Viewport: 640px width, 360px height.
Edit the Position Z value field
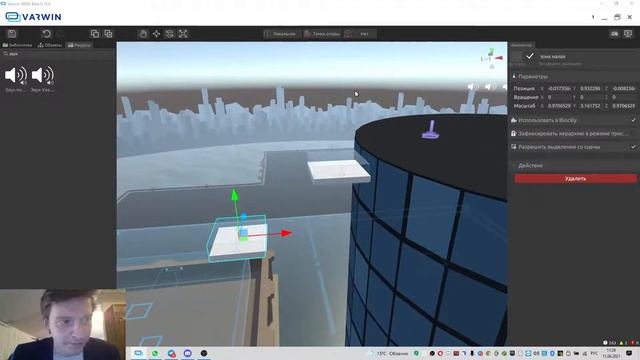[x=624, y=88]
